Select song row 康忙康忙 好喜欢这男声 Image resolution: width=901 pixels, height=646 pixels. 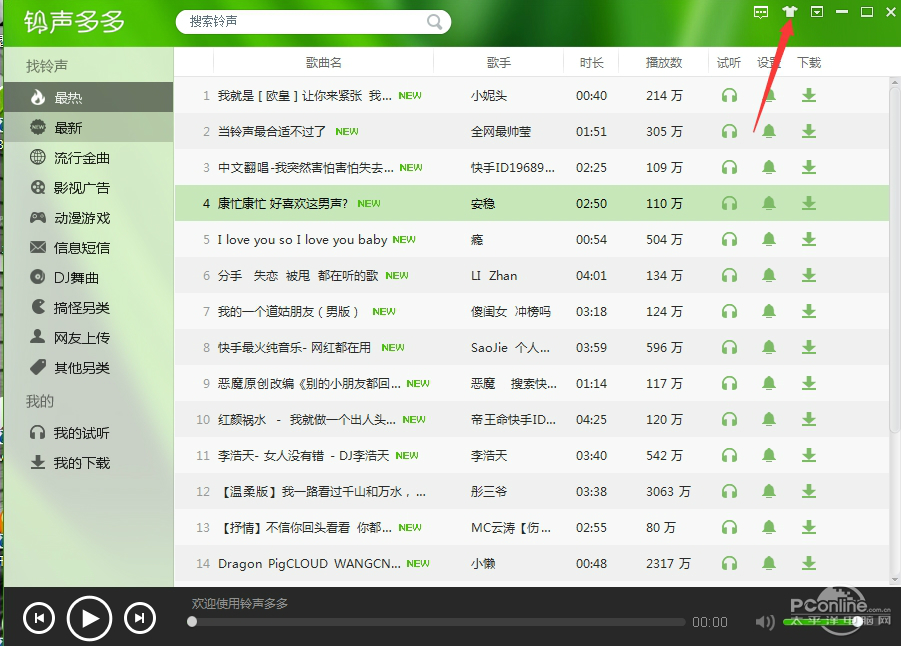(532, 203)
